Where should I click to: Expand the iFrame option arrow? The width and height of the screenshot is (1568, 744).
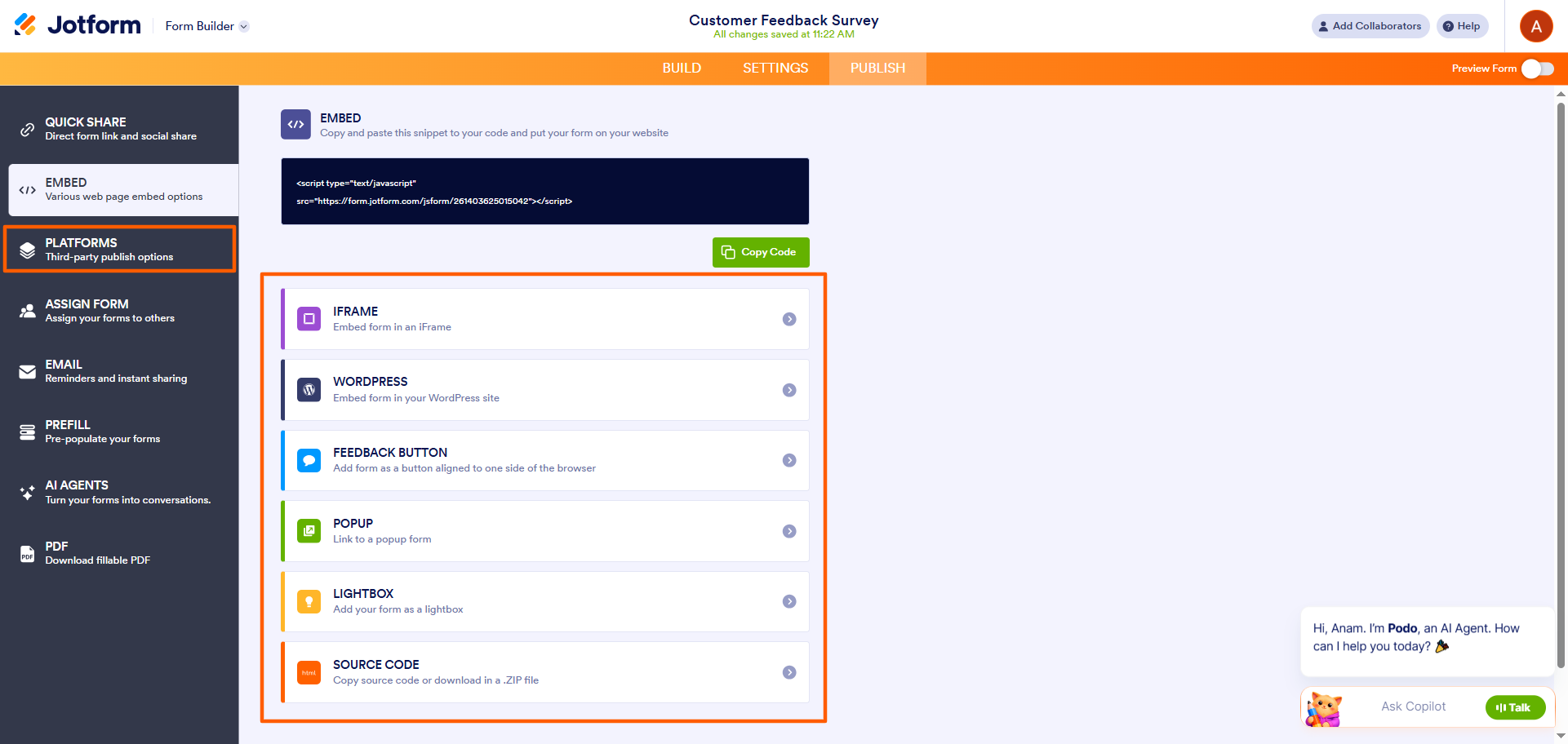click(789, 319)
